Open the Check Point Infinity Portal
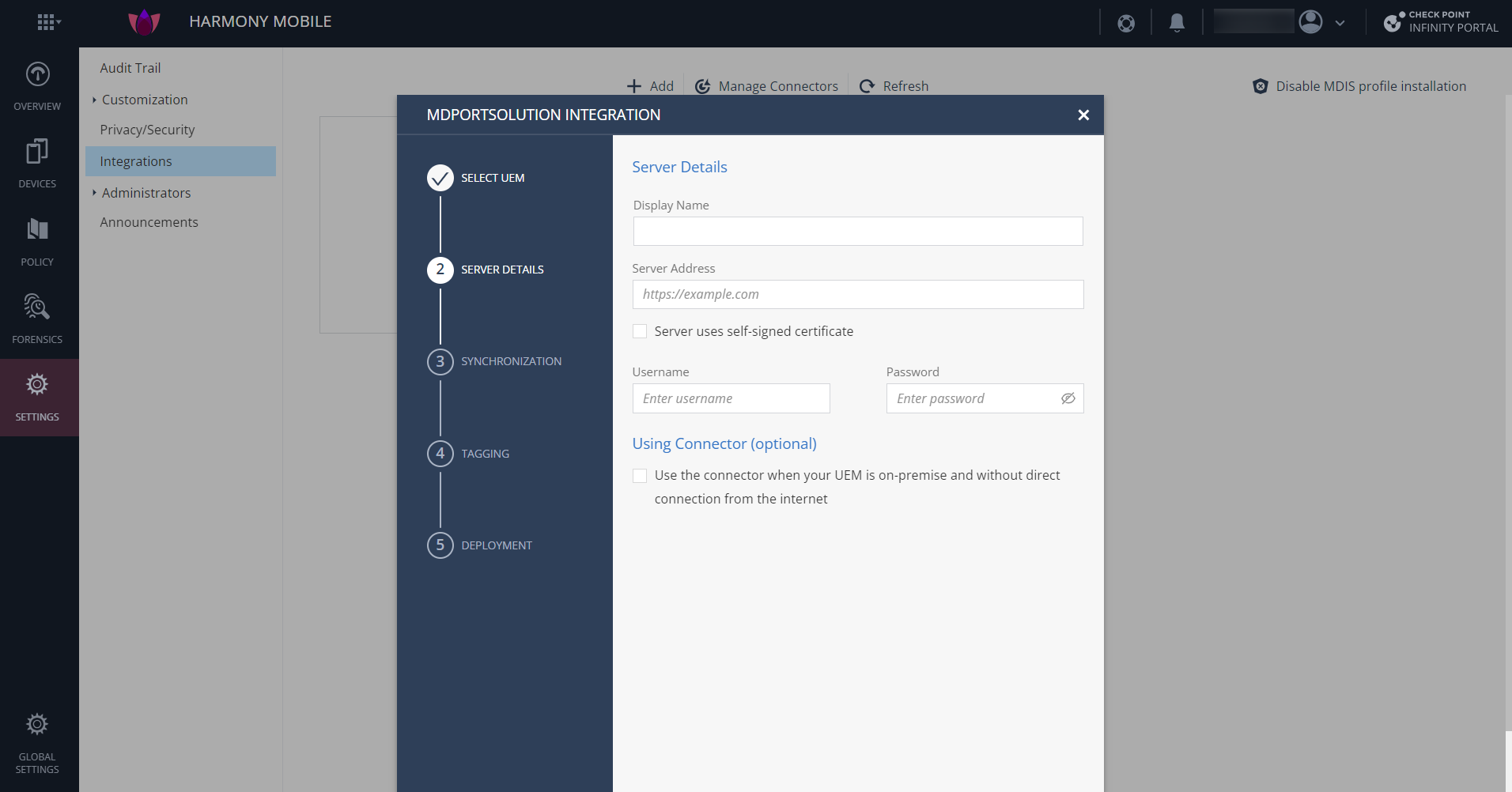The width and height of the screenshot is (1512, 792). 1441,21
